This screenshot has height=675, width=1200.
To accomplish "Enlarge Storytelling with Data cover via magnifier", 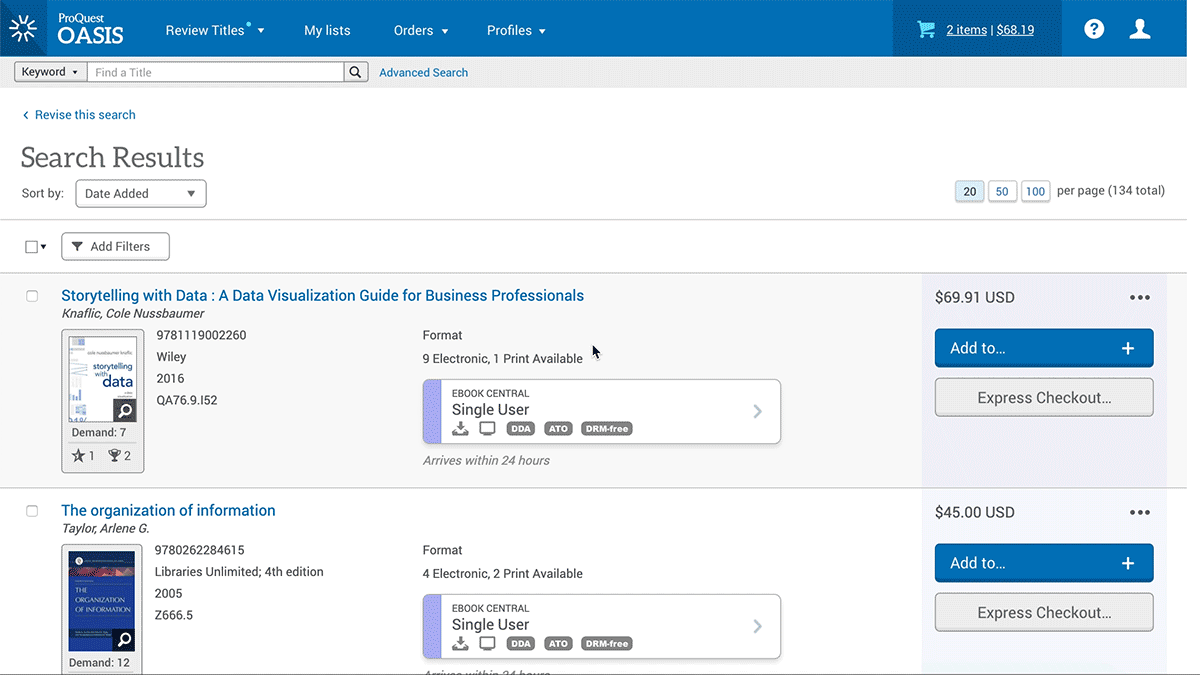I will [124, 410].
